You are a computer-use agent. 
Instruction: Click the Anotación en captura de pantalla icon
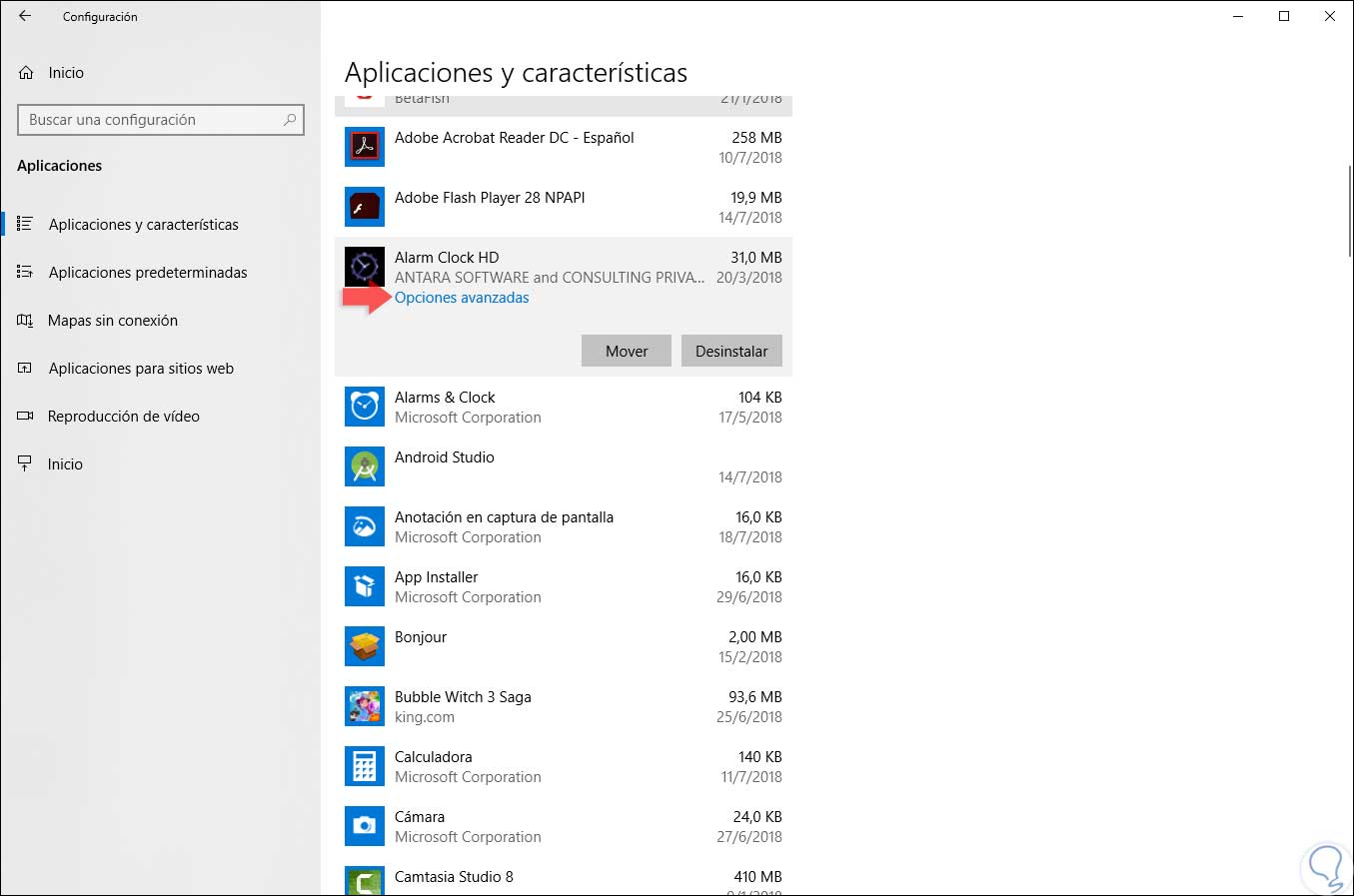click(365, 526)
